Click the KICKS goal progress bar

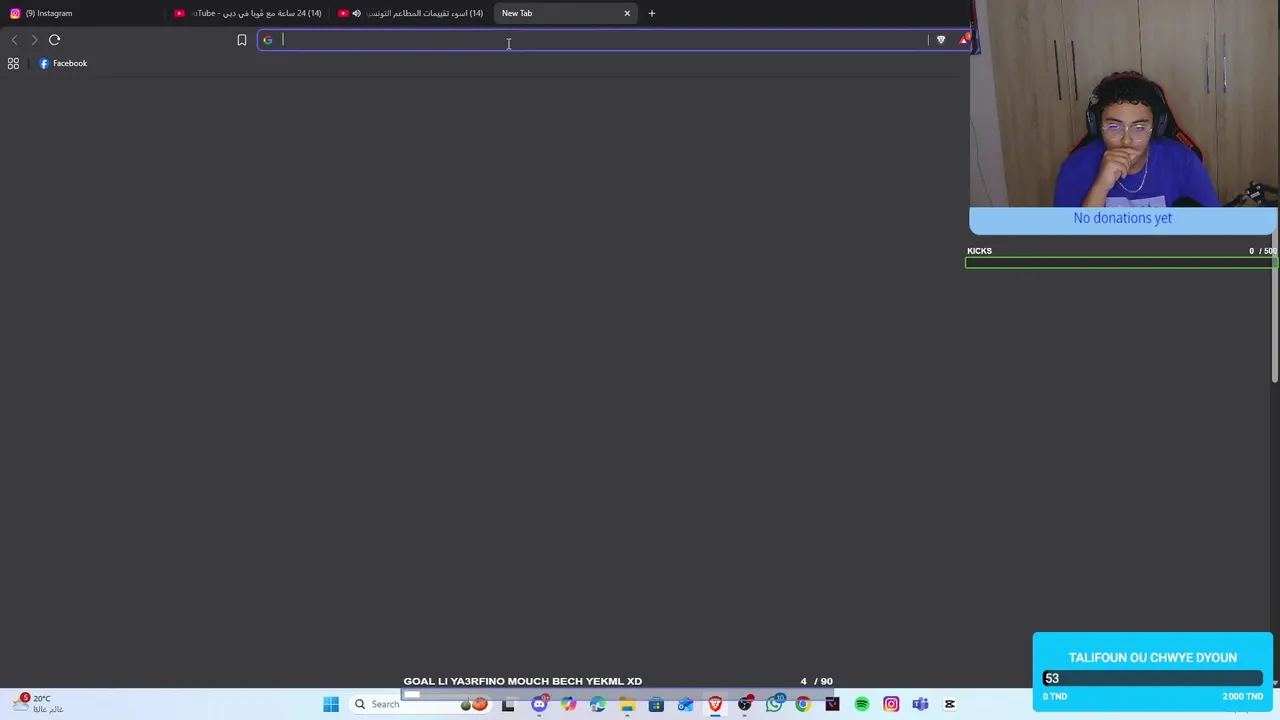1120,263
